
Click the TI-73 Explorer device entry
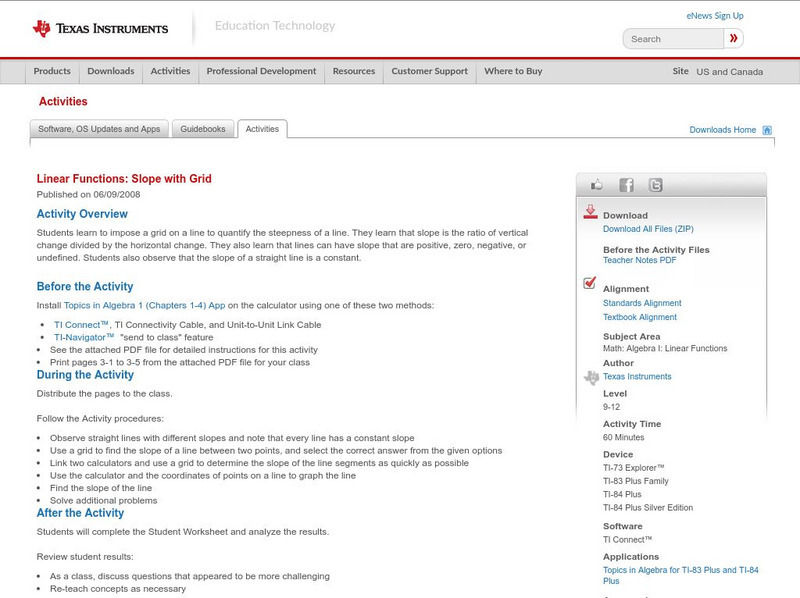[x=634, y=468]
